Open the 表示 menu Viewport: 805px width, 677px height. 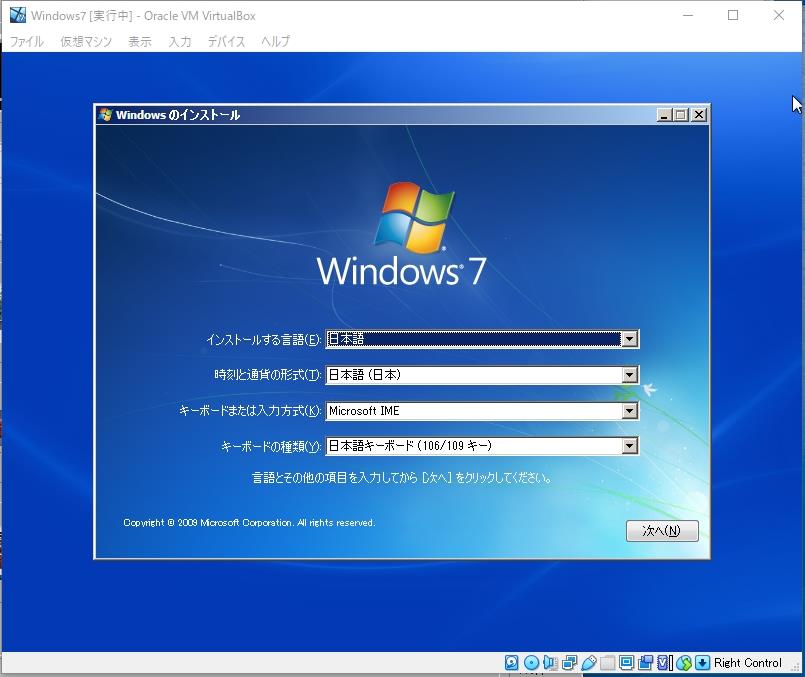click(x=140, y=41)
